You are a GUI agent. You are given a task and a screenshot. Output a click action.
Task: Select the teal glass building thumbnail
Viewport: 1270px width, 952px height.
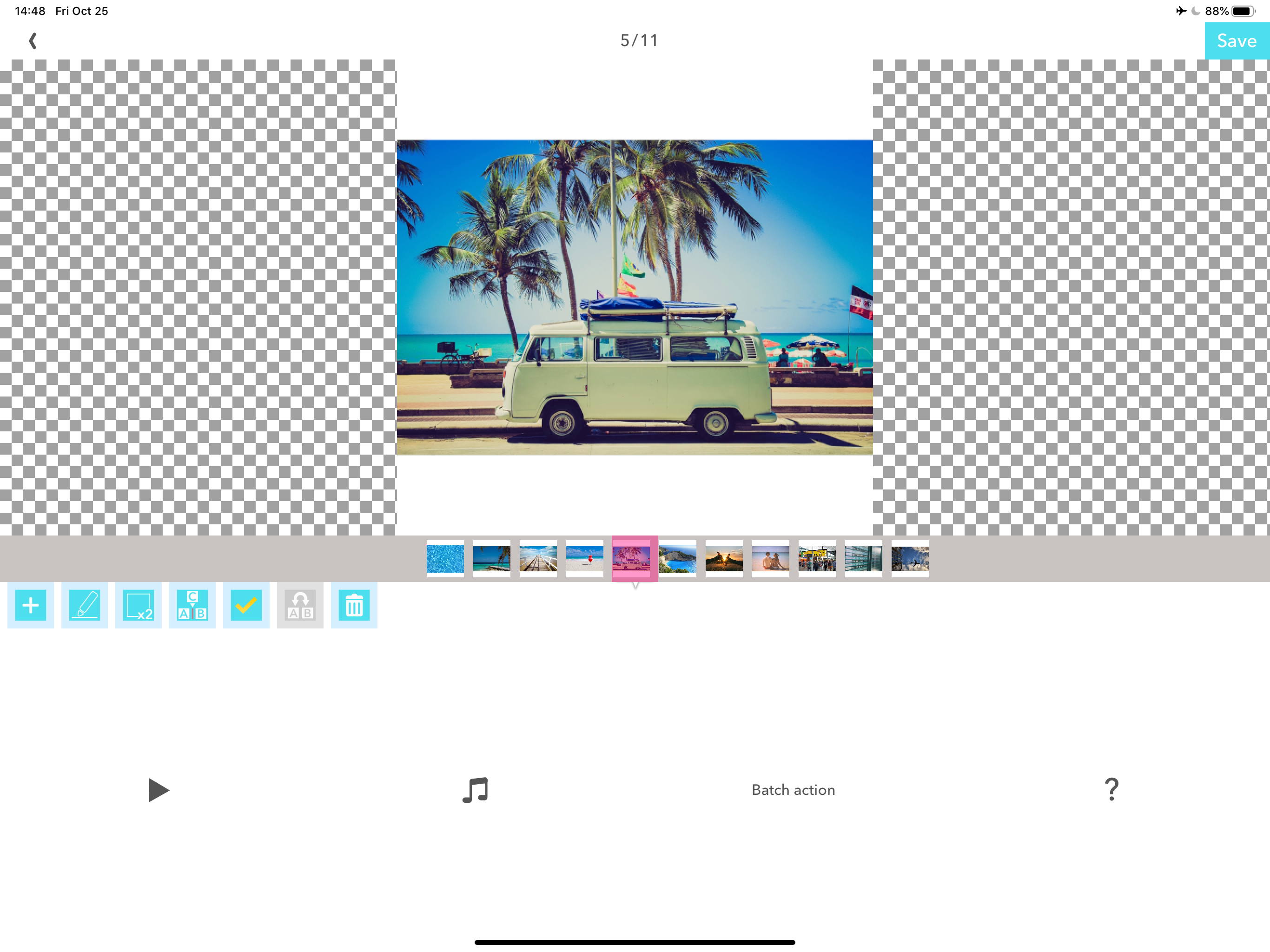click(864, 559)
